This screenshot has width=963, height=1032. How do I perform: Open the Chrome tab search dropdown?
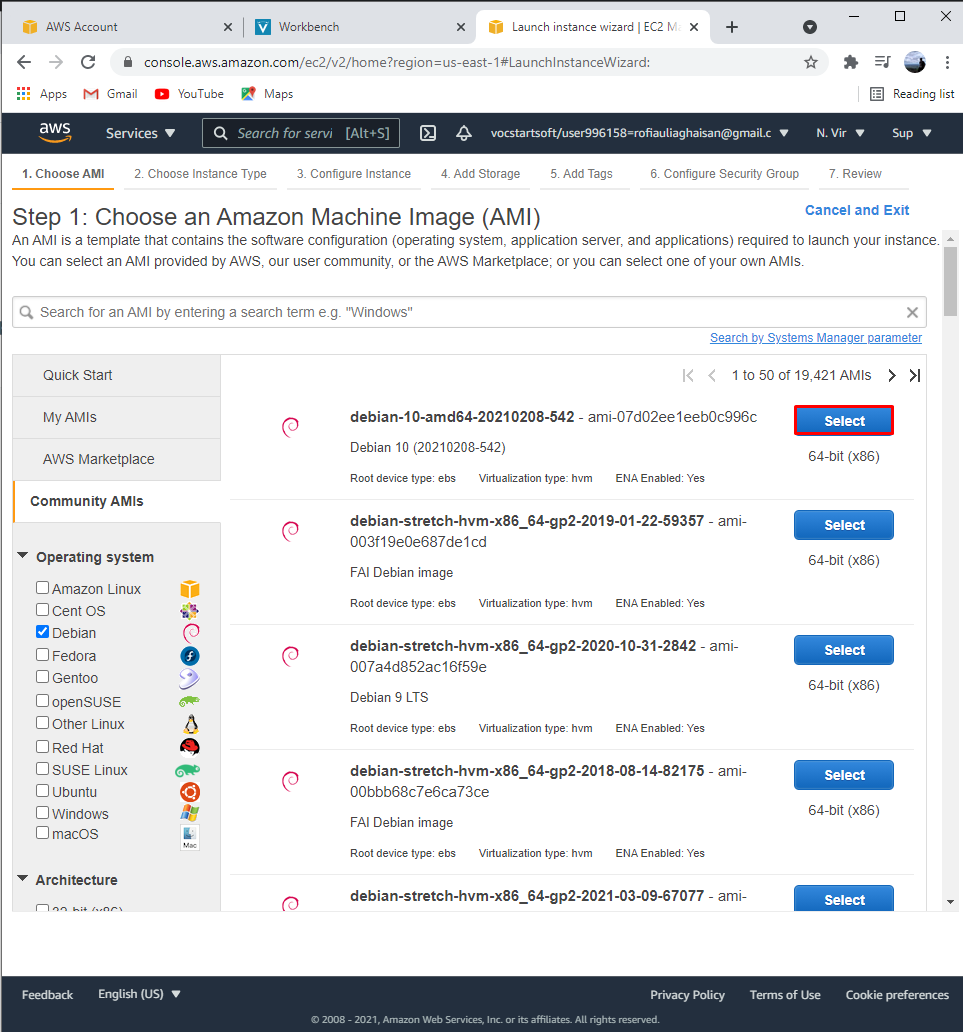click(x=810, y=27)
